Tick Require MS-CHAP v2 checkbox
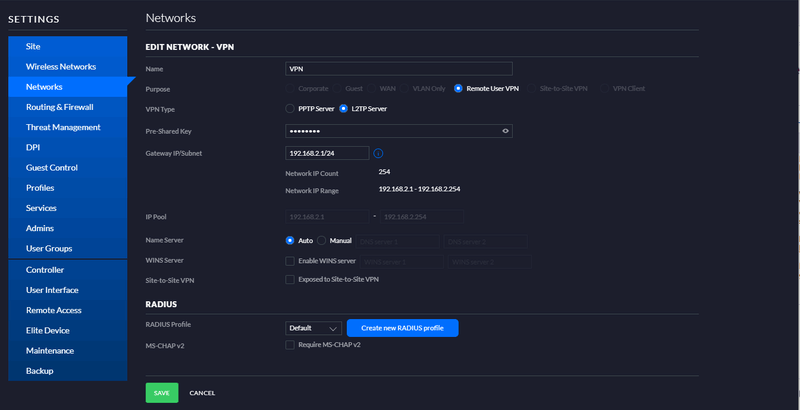 pos(290,345)
